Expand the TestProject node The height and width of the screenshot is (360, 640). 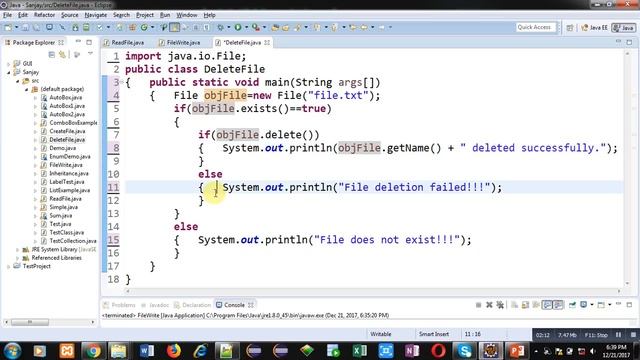9,266
